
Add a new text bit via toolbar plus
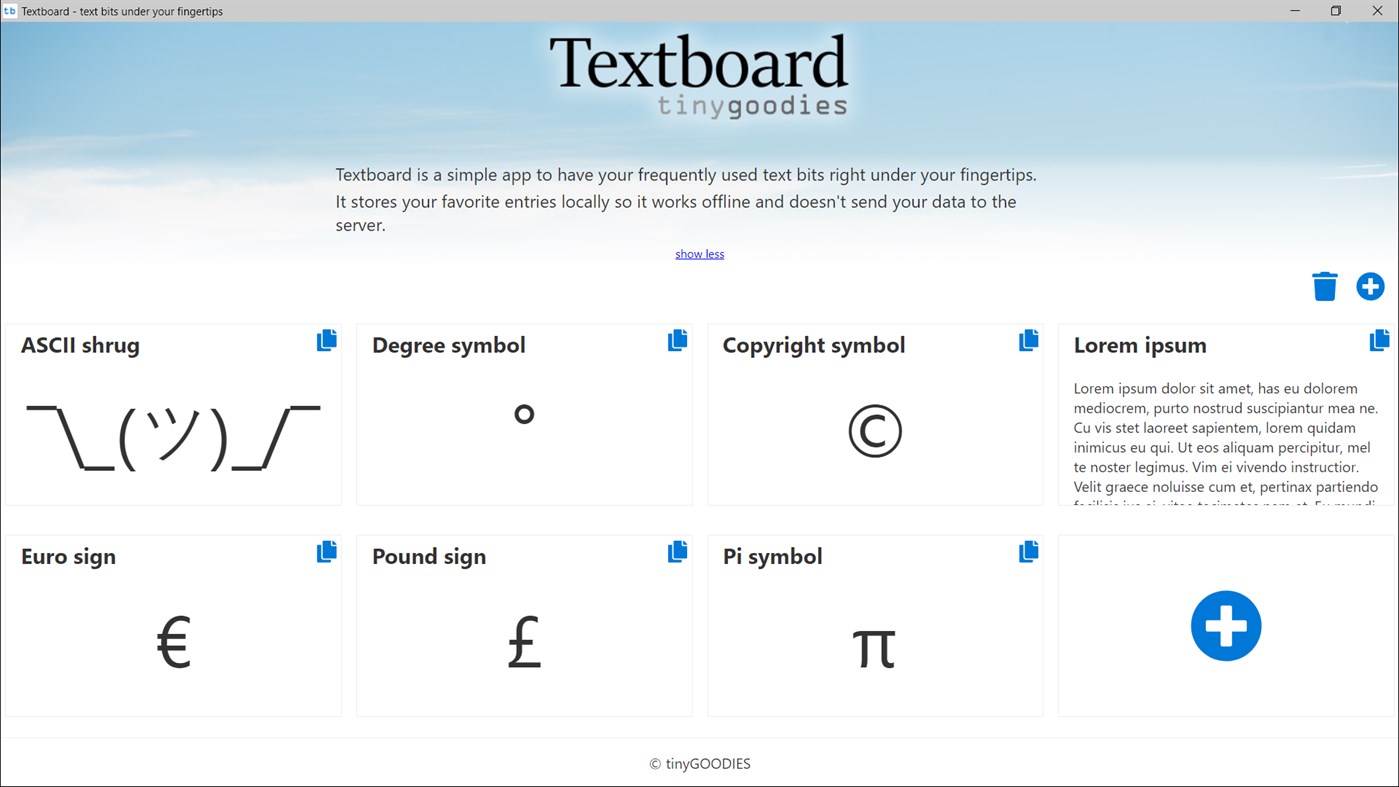click(x=1370, y=286)
